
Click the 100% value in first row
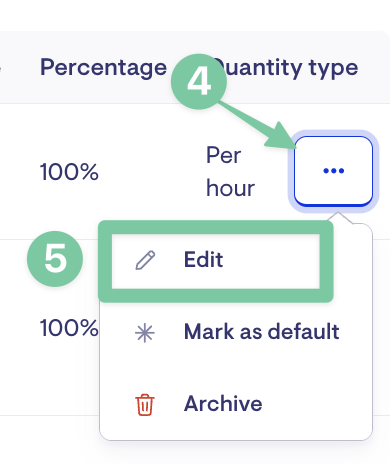pos(69,172)
